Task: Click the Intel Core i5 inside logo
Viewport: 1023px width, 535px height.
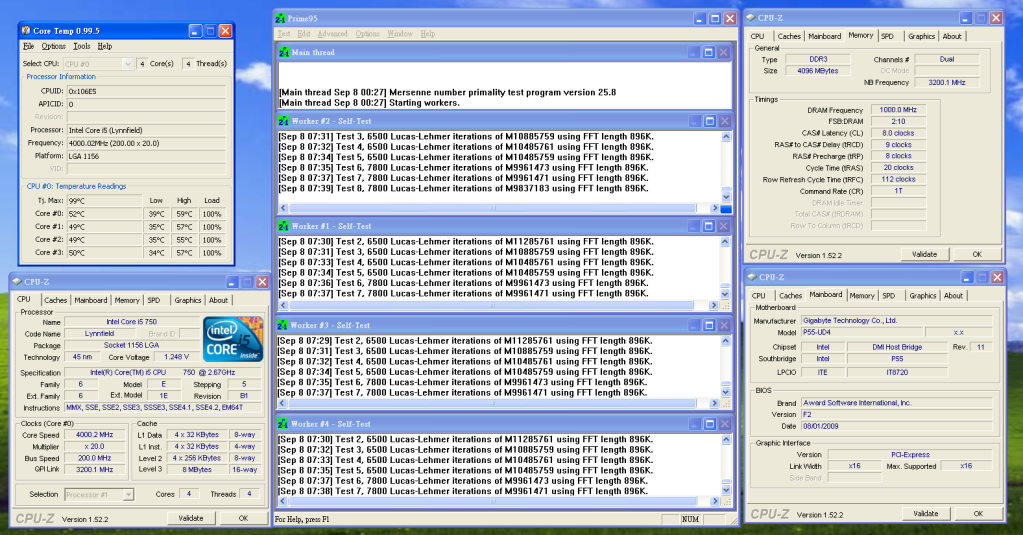Action: 233,339
